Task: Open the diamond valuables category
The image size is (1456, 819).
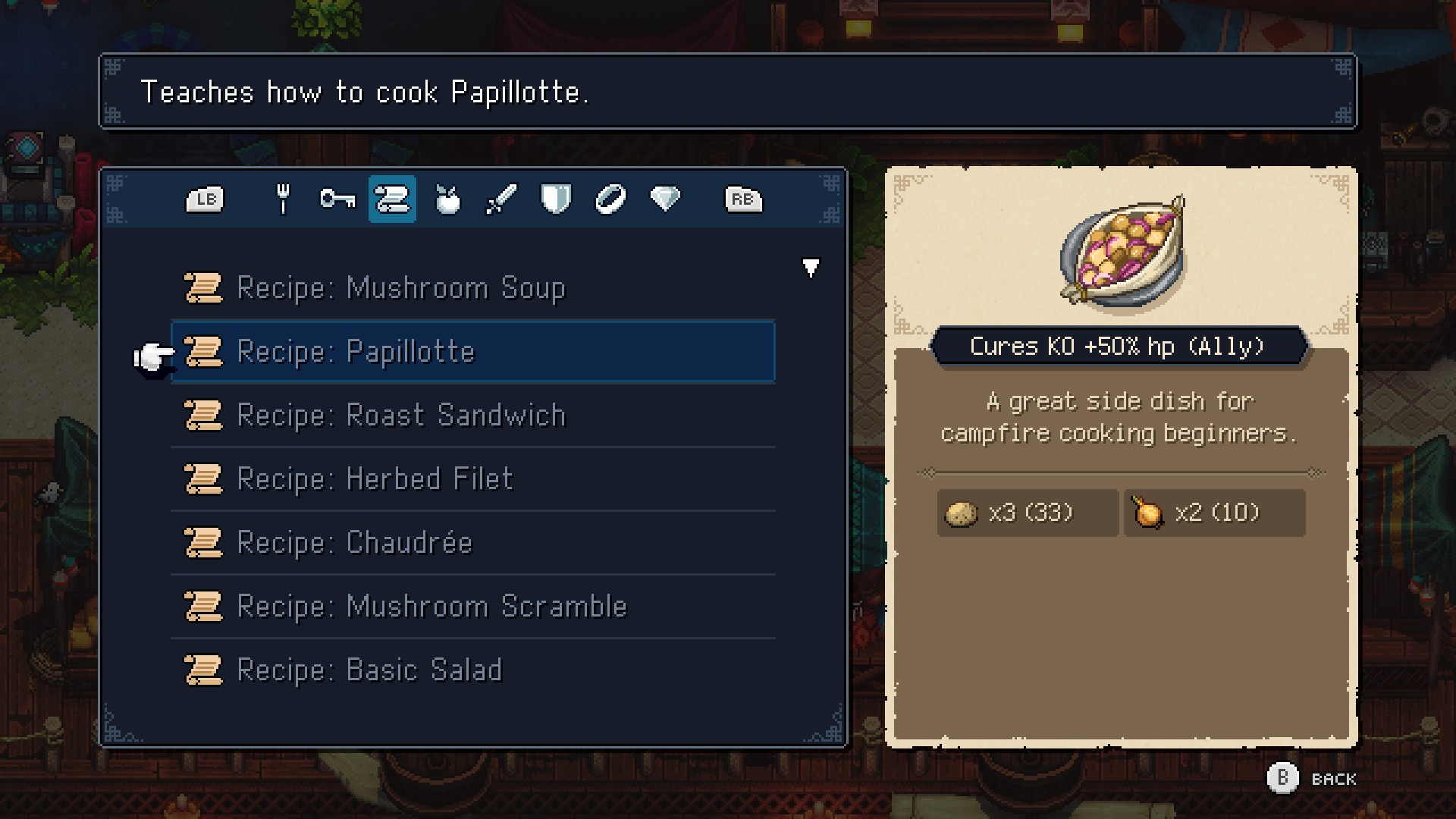Action: click(665, 199)
